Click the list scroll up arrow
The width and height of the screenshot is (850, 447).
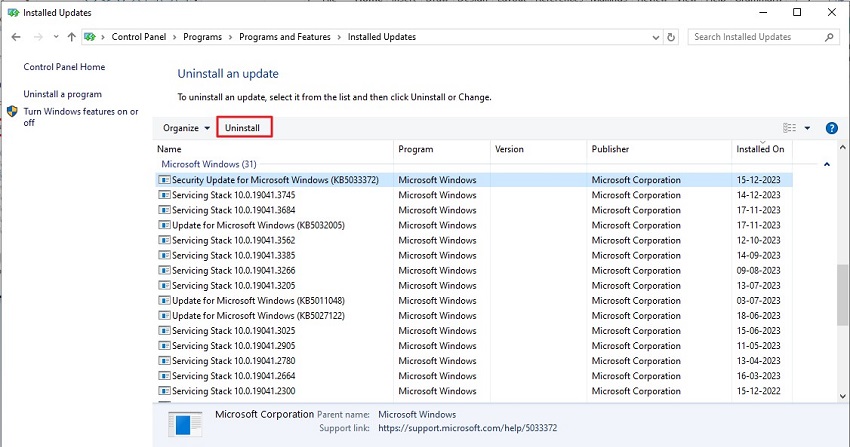tap(842, 147)
